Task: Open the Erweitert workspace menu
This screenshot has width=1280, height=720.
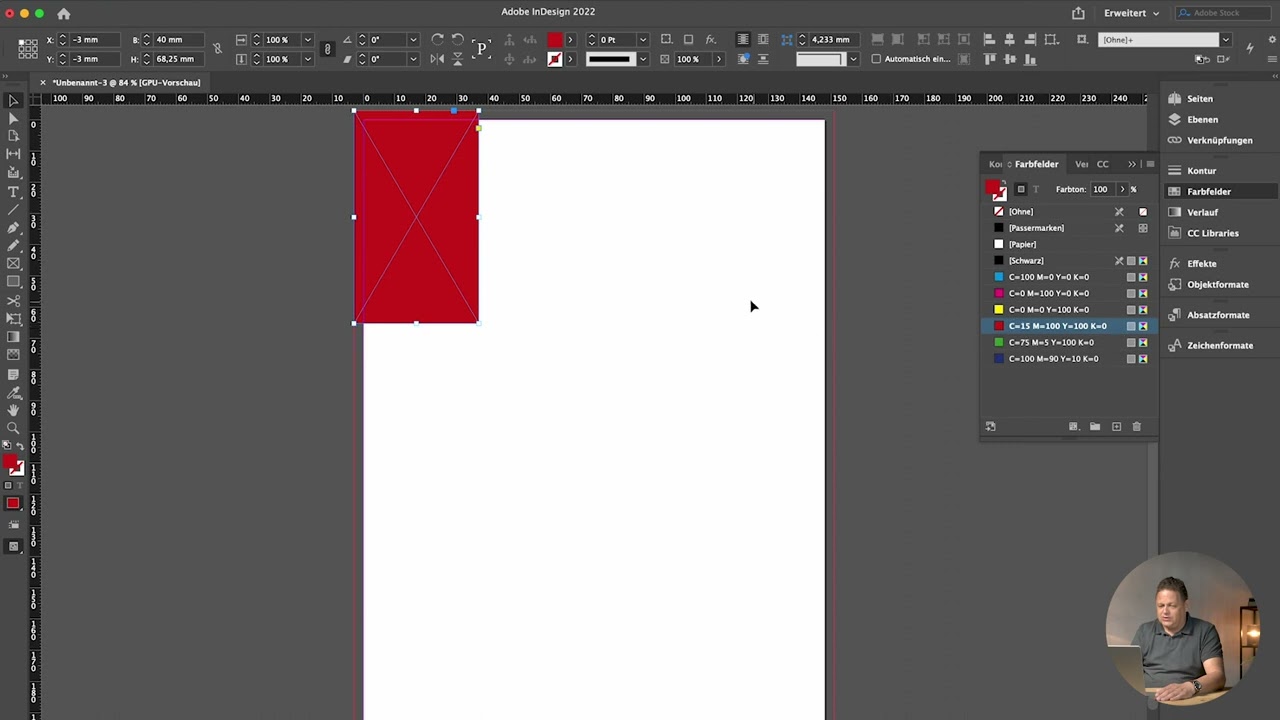Action: click(1126, 12)
